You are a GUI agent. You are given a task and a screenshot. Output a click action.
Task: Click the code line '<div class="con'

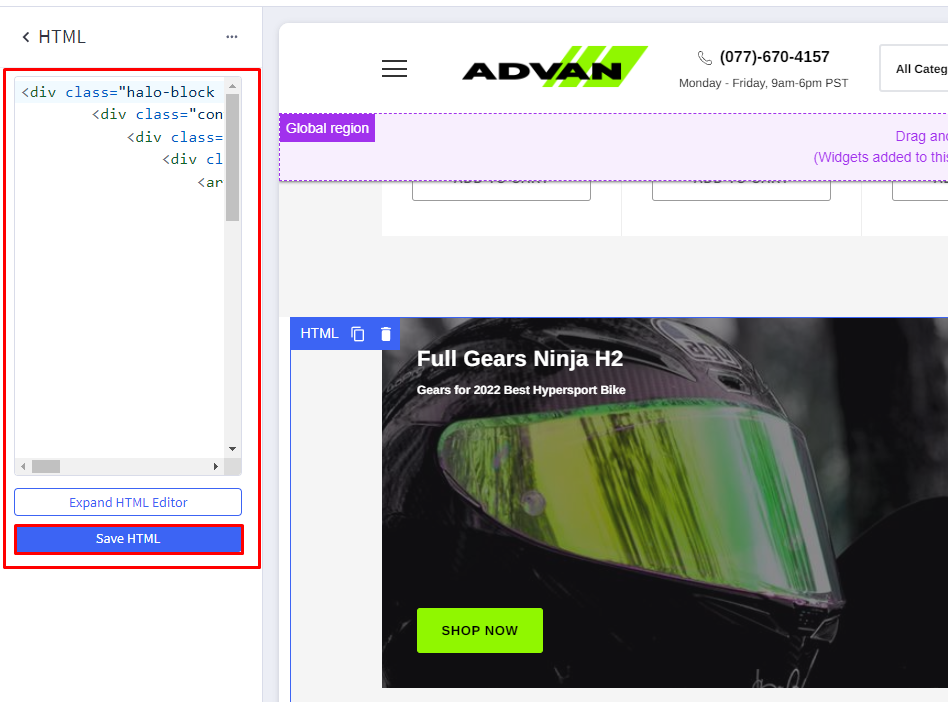point(157,114)
